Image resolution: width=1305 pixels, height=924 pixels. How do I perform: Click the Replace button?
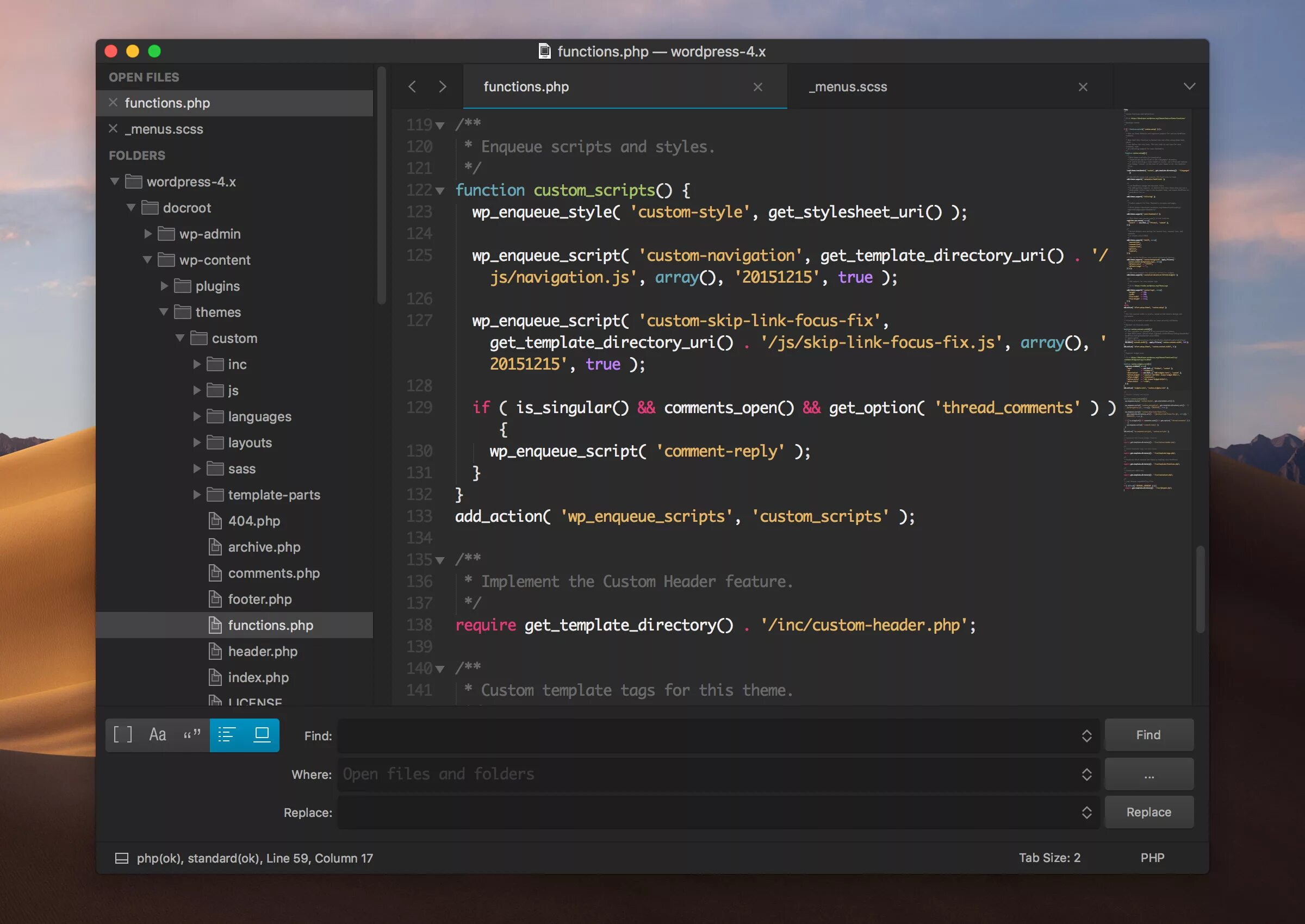pyautogui.click(x=1148, y=812)
